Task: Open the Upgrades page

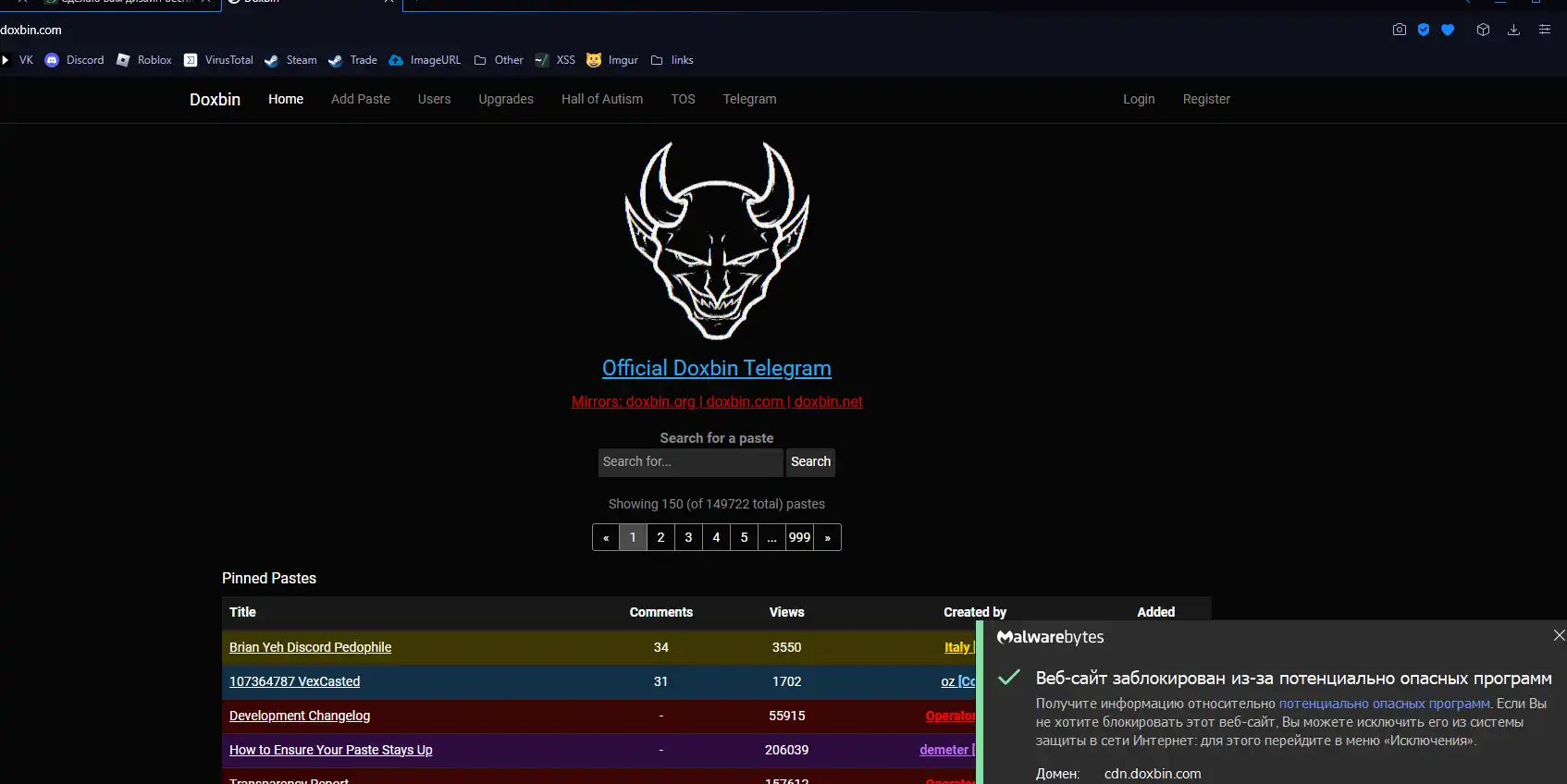Action: point(506,99)
